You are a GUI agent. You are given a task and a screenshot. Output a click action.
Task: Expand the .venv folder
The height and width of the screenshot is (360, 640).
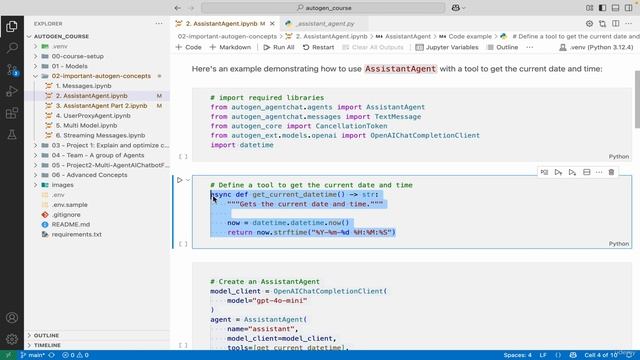(36, 46)
